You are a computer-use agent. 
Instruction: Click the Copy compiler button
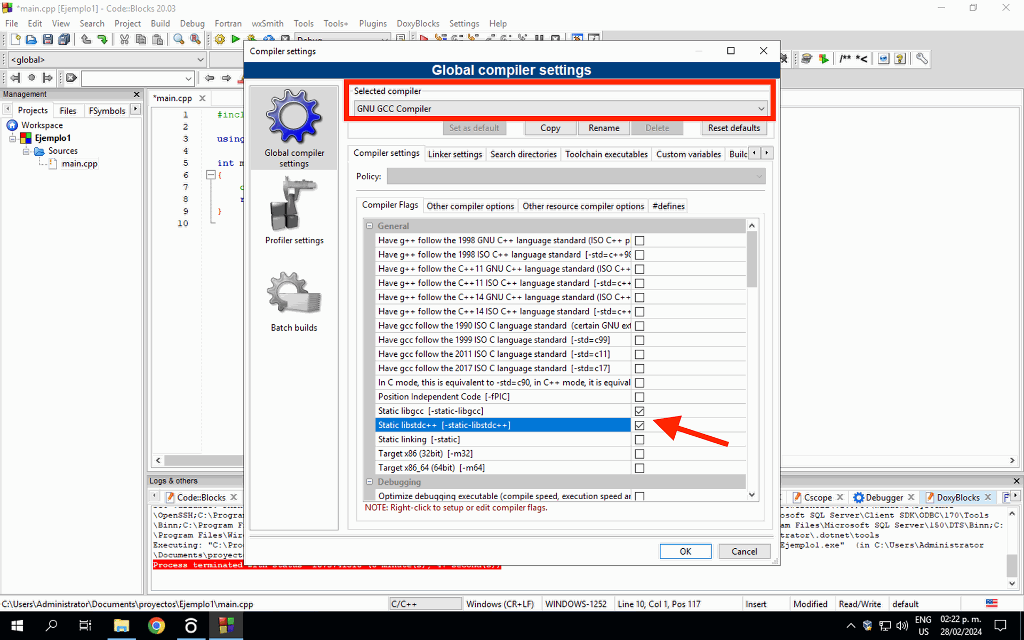click(550, 128)
